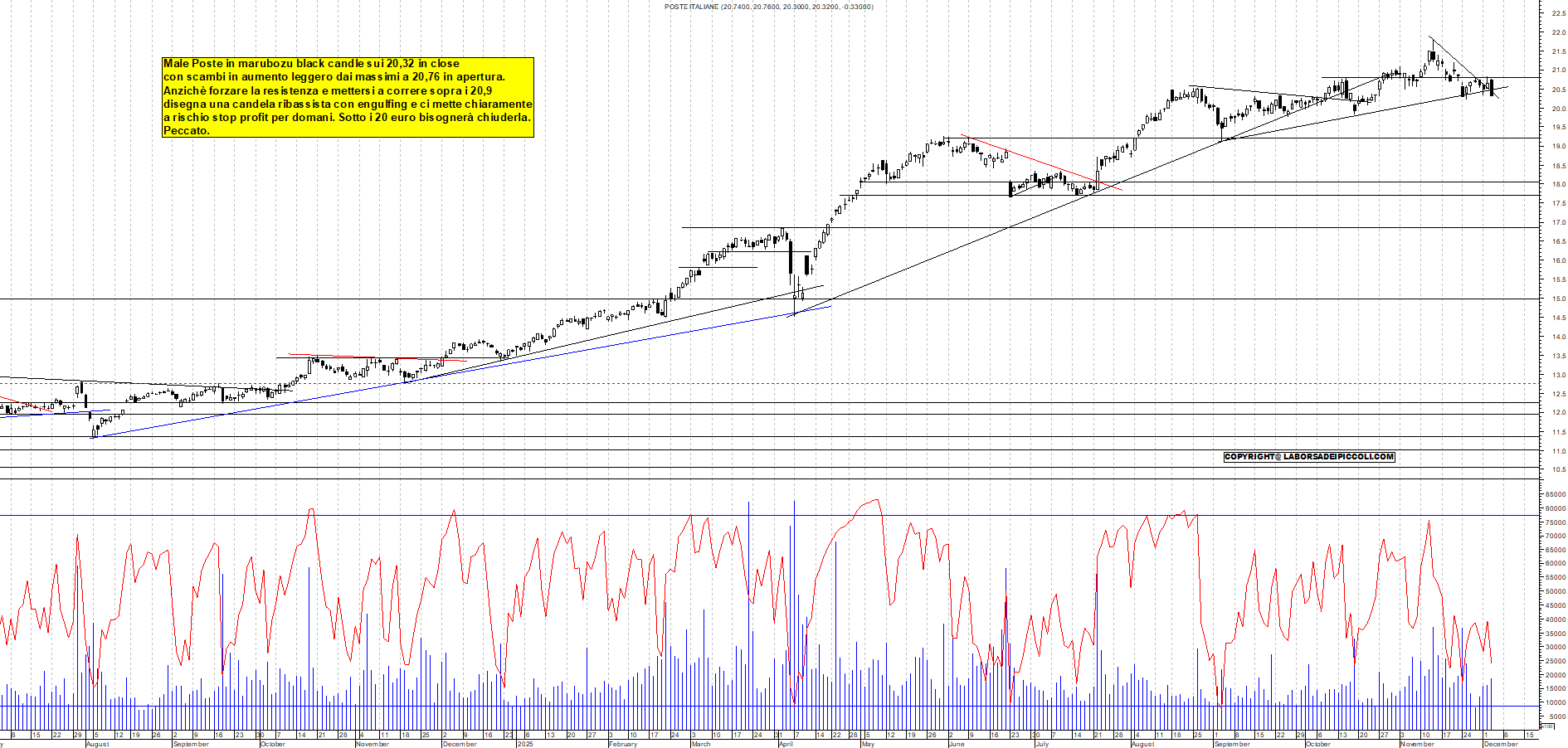
Task: Click the February label on time axis
Action: (623, 744)
